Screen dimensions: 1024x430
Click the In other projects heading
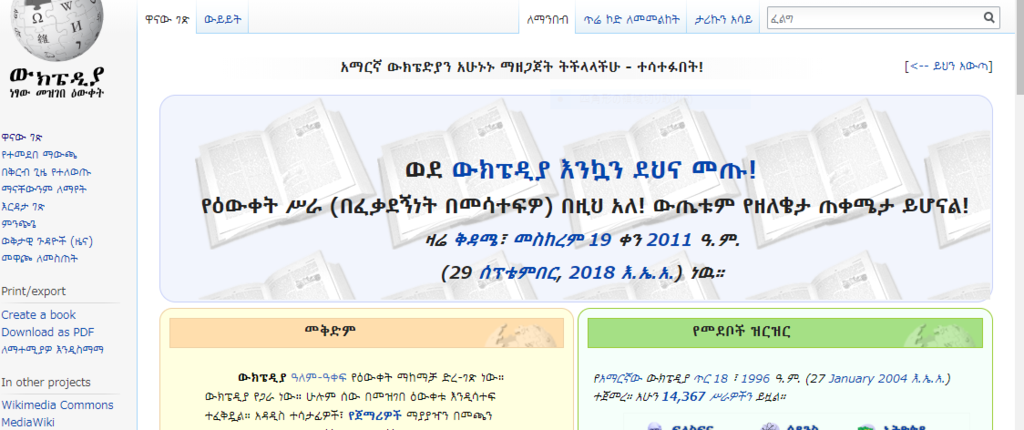(x=46, y=382)
